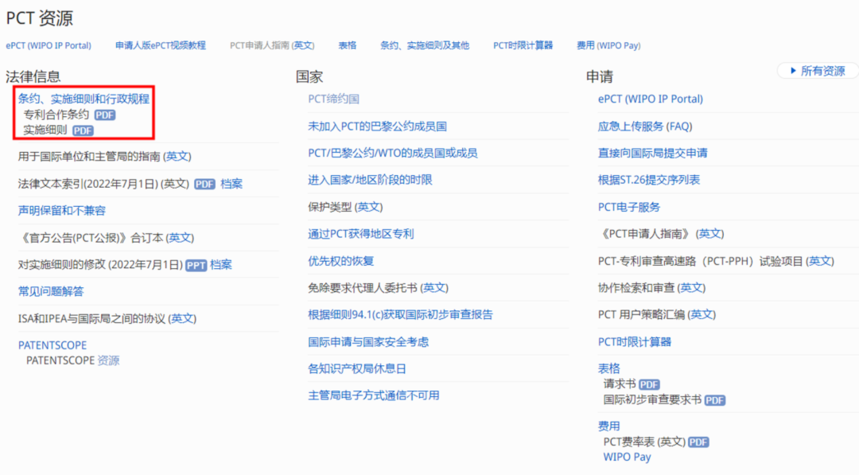Image resolution: width=859 pixels, height=475 pixels.
Task: Open 优先权的恢复 link
Action: tap(341, 261)
